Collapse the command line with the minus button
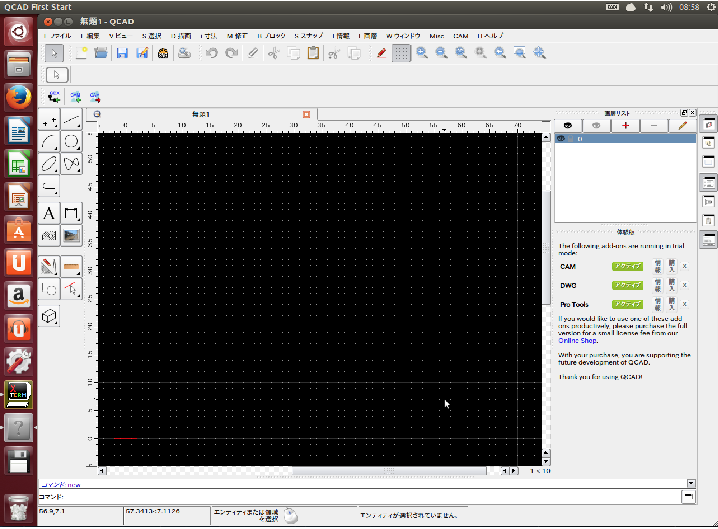The width and height of the screenshot is (718, 529). pos(688,496)
